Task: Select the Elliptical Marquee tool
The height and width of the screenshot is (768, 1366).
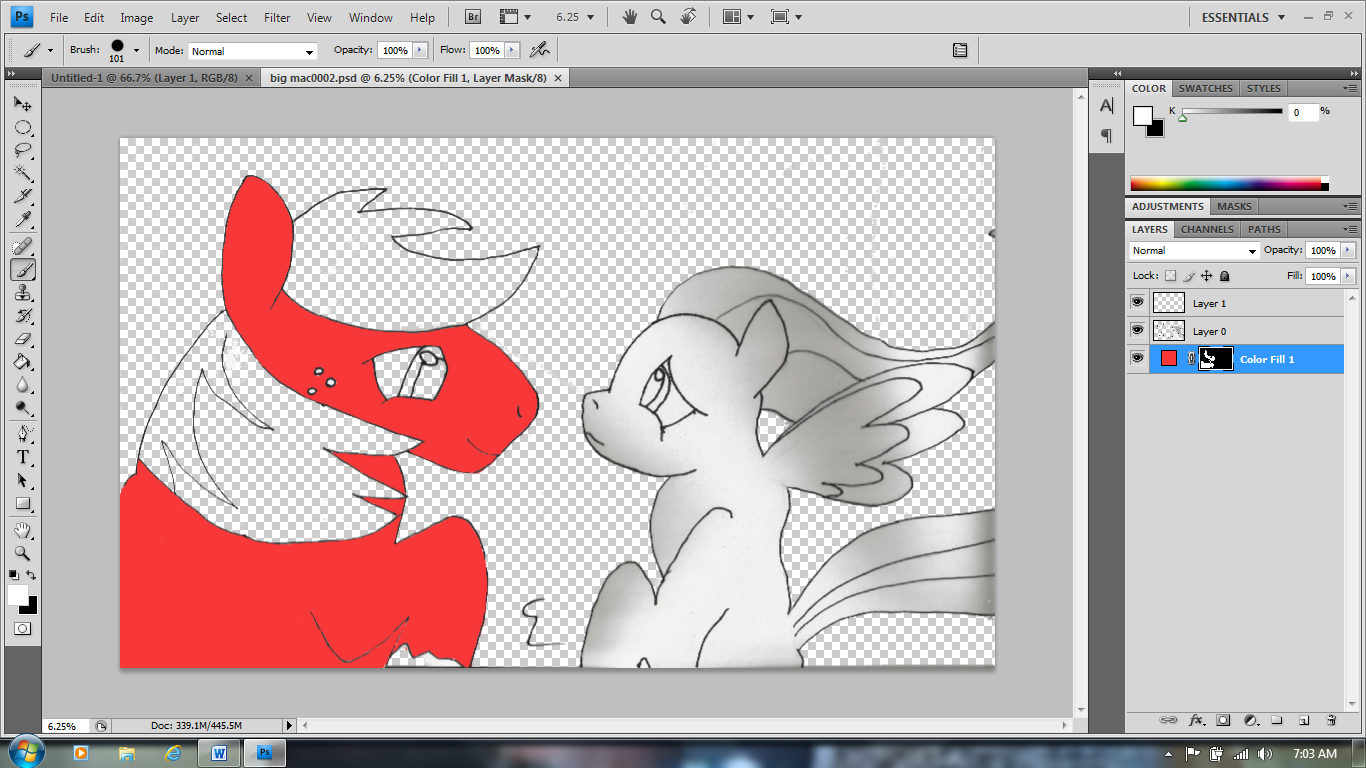Action: tap(22, 127)
